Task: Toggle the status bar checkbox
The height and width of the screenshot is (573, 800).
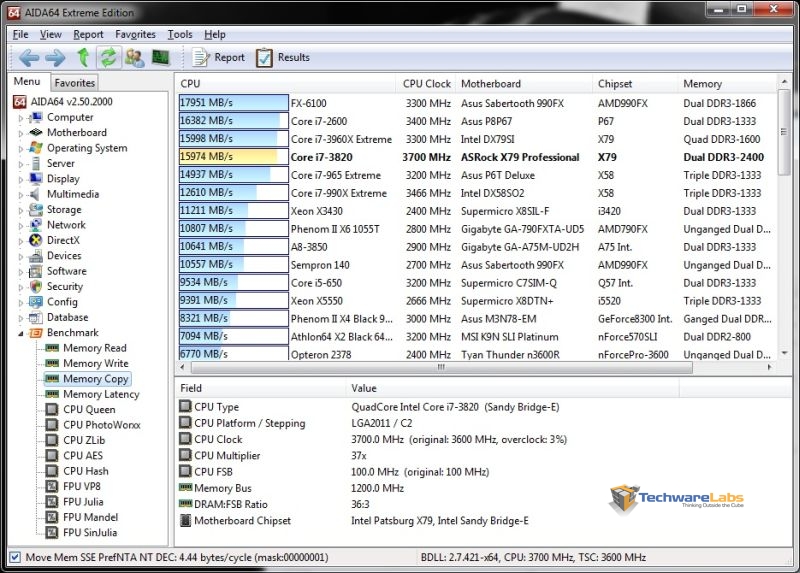Action: click(15, 557)
